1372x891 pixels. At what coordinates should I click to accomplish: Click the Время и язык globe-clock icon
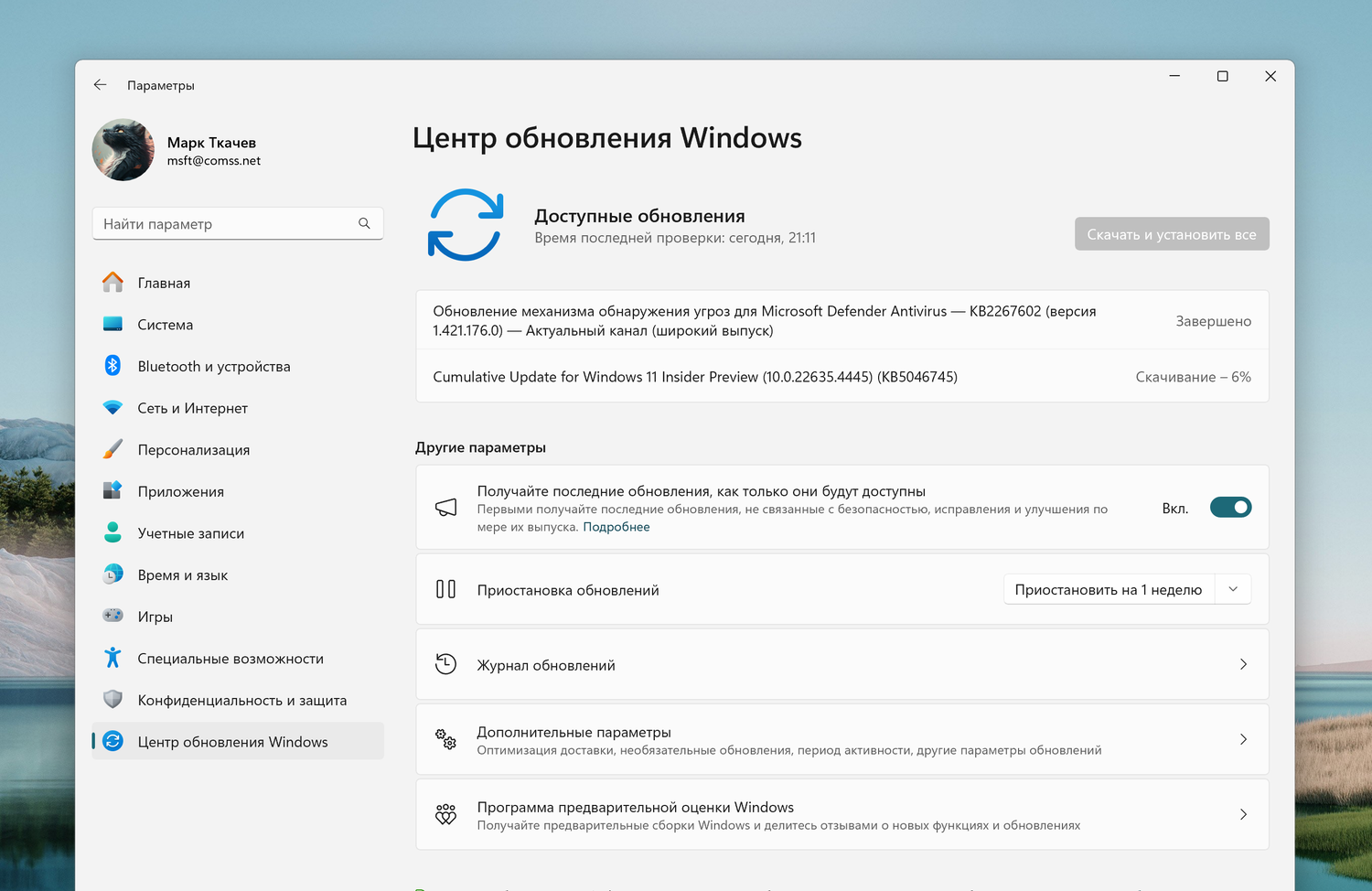pyautogui.click(x=113, y=574)
